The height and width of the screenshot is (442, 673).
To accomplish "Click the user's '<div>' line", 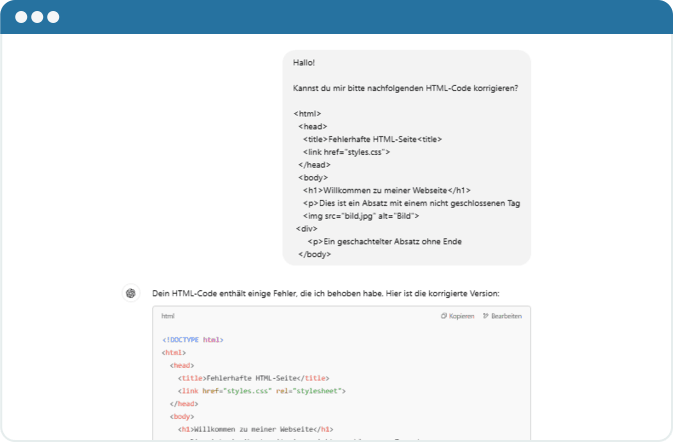I will pyautogui.click(x=306, y=229).
